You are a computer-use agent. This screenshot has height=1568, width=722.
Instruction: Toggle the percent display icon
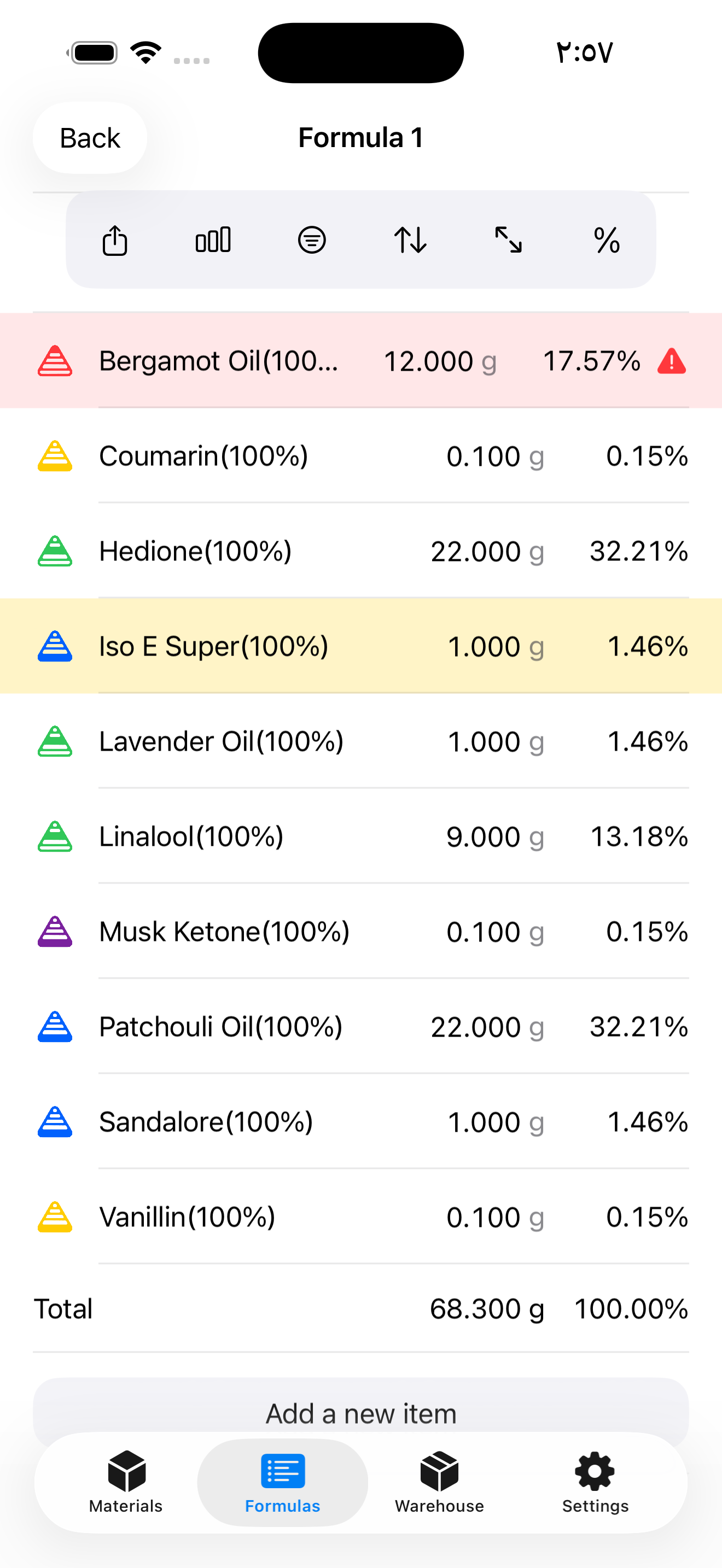coord(607,240)
